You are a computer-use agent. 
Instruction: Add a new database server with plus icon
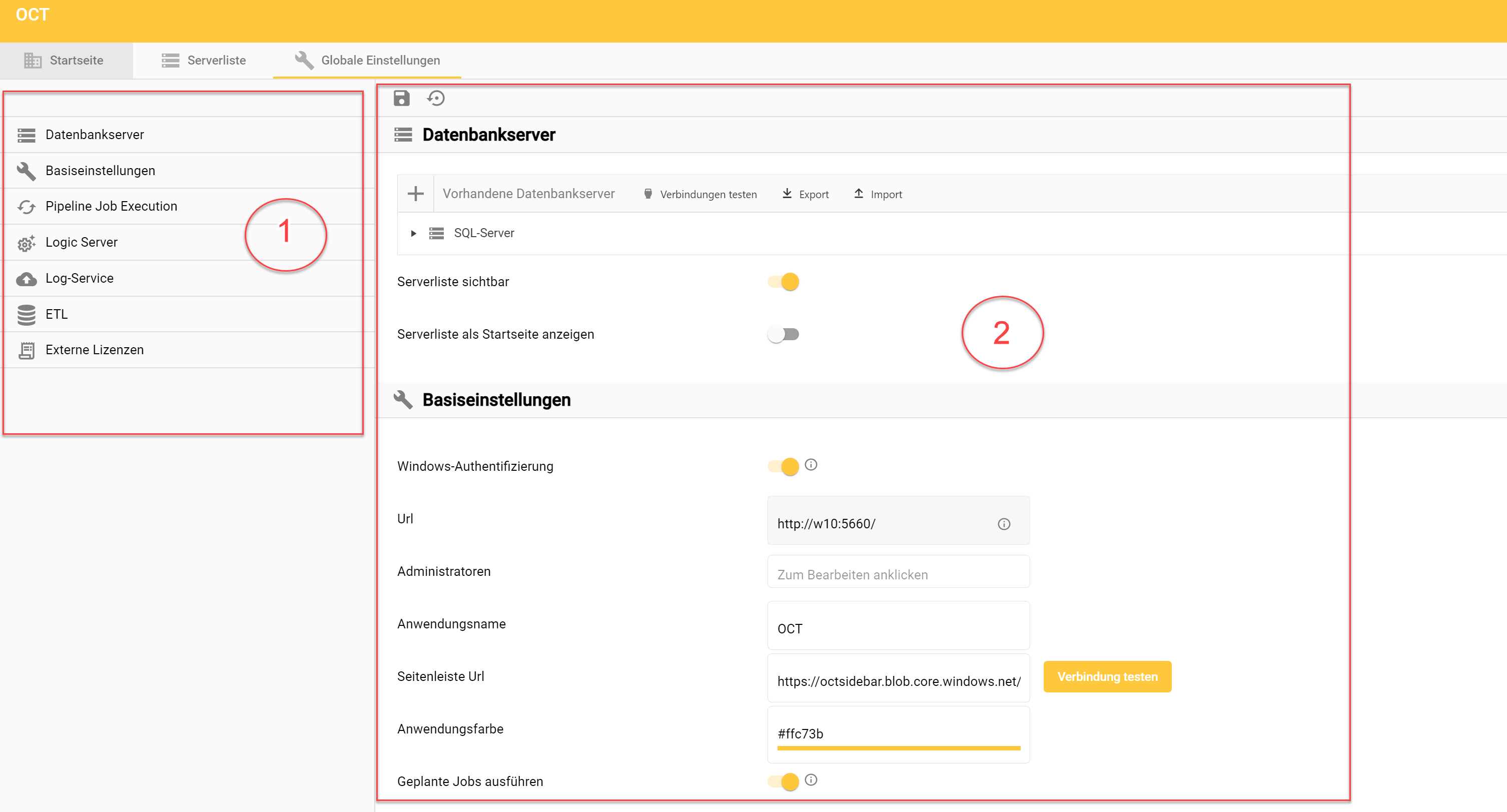tap(415, 194)
